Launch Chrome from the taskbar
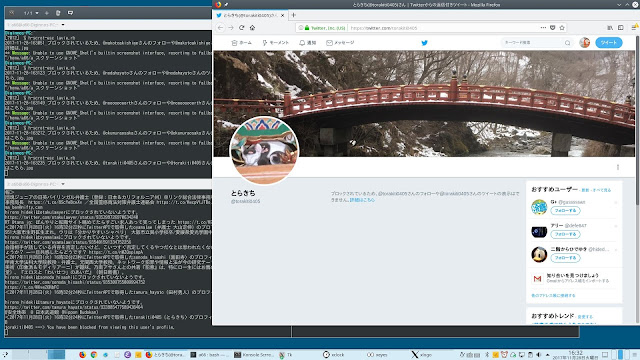This screenshot has width=640, height=360. (x=93, y=355)
